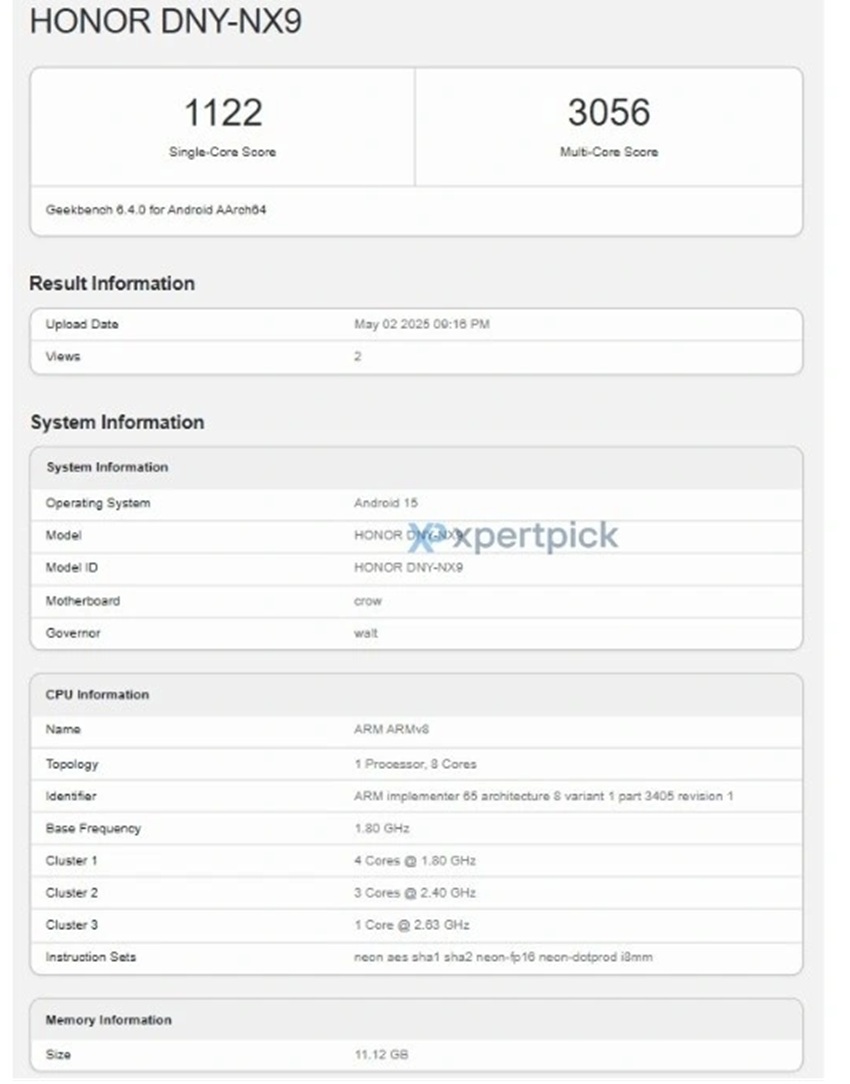Select the 11.12 GB memory size value
This screenshot has height=1084, width=850.
coord(381,1055)
